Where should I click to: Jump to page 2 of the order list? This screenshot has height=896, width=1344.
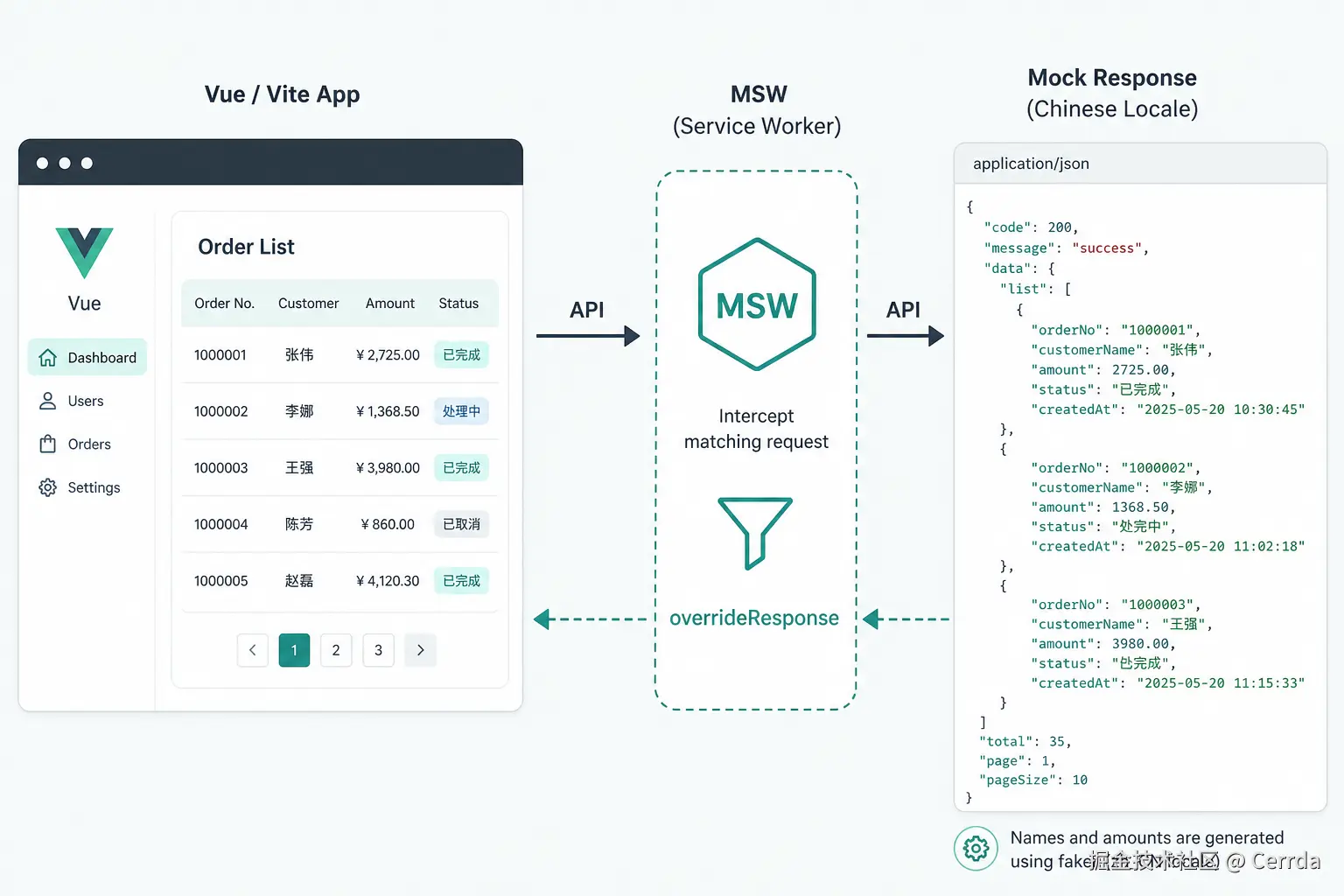tap(336, 650)
